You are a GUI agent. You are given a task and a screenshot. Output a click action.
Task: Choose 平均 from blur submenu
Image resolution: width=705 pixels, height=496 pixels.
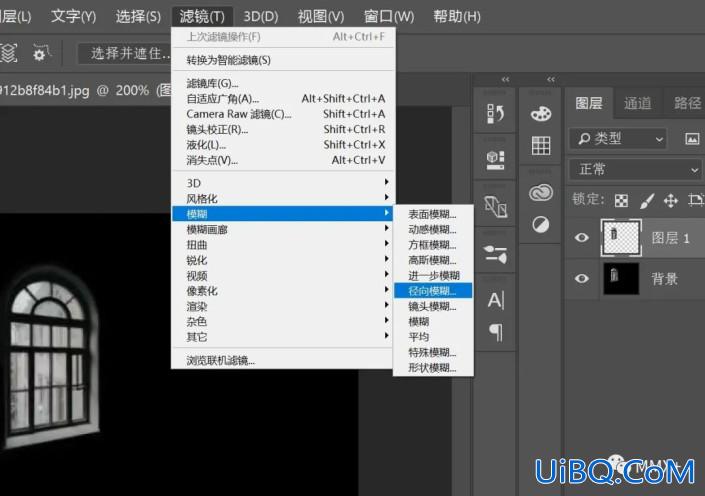point(433,337)
